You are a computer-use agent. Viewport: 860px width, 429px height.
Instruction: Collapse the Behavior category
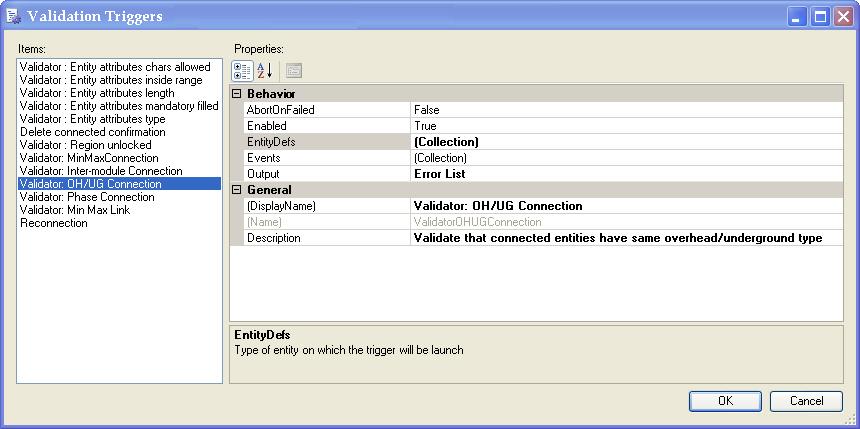coord(237,94)
